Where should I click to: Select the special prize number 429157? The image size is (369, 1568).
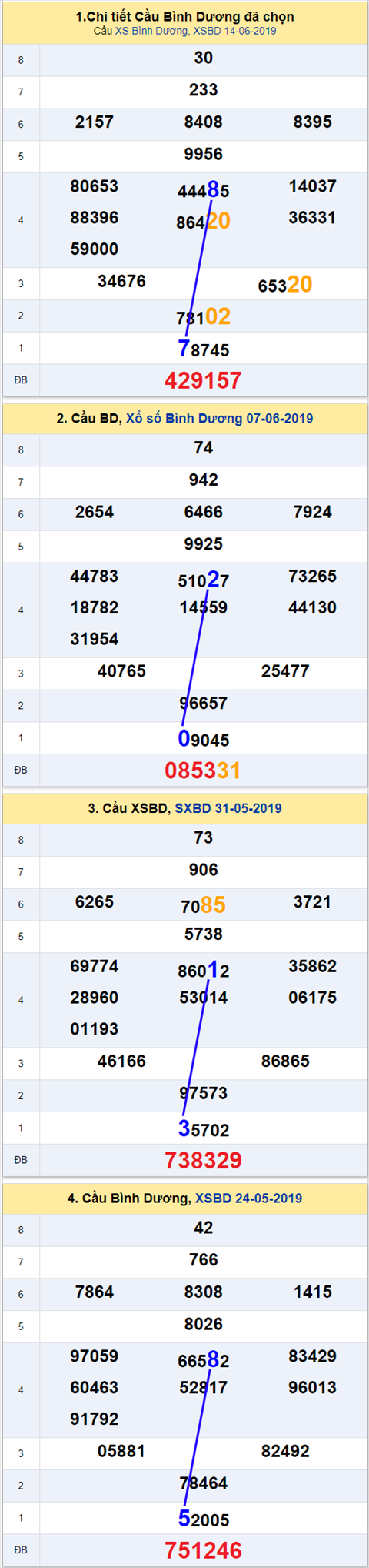point(203,380)
